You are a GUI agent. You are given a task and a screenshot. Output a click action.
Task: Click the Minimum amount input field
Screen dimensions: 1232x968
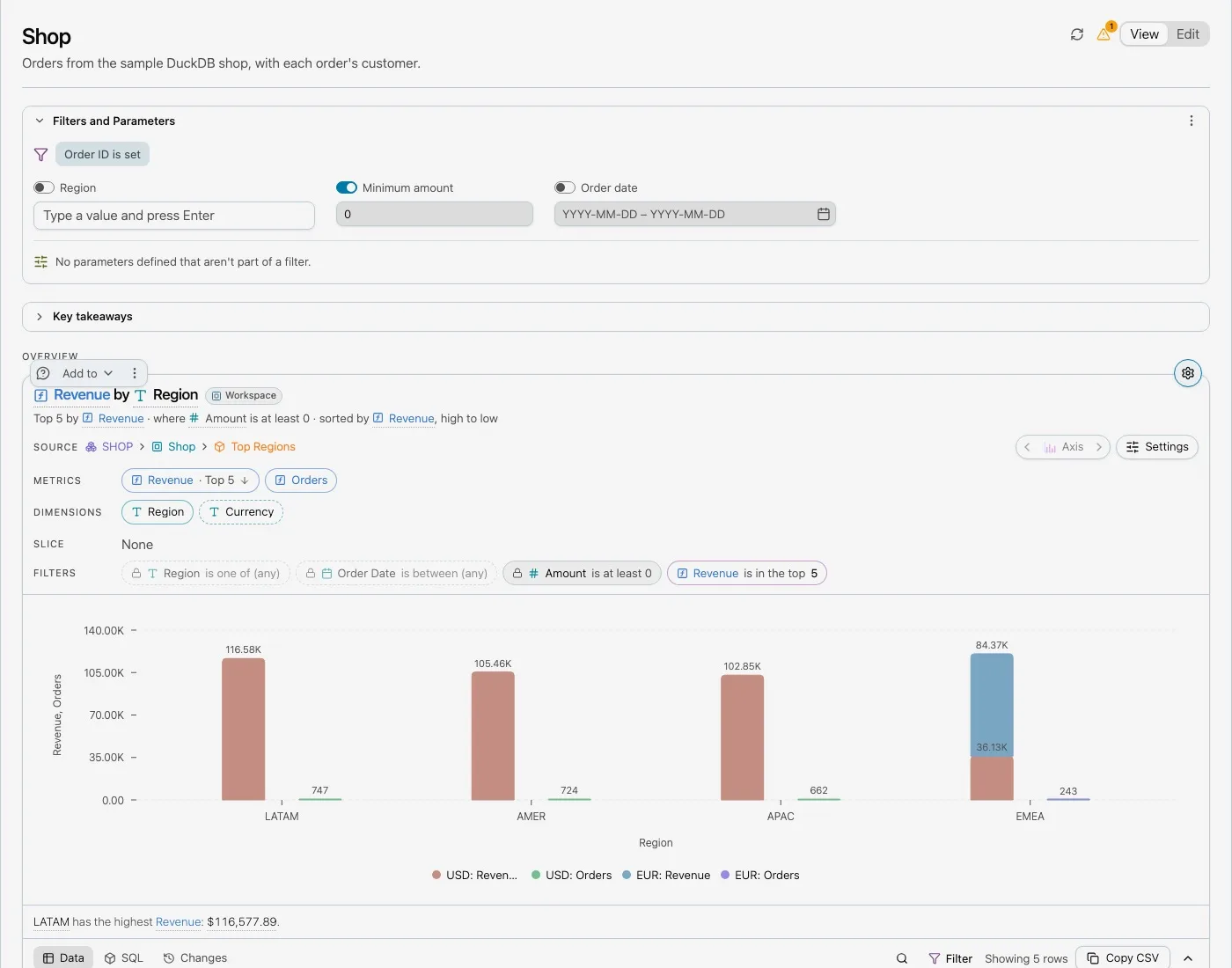click(x=435, y=214)
